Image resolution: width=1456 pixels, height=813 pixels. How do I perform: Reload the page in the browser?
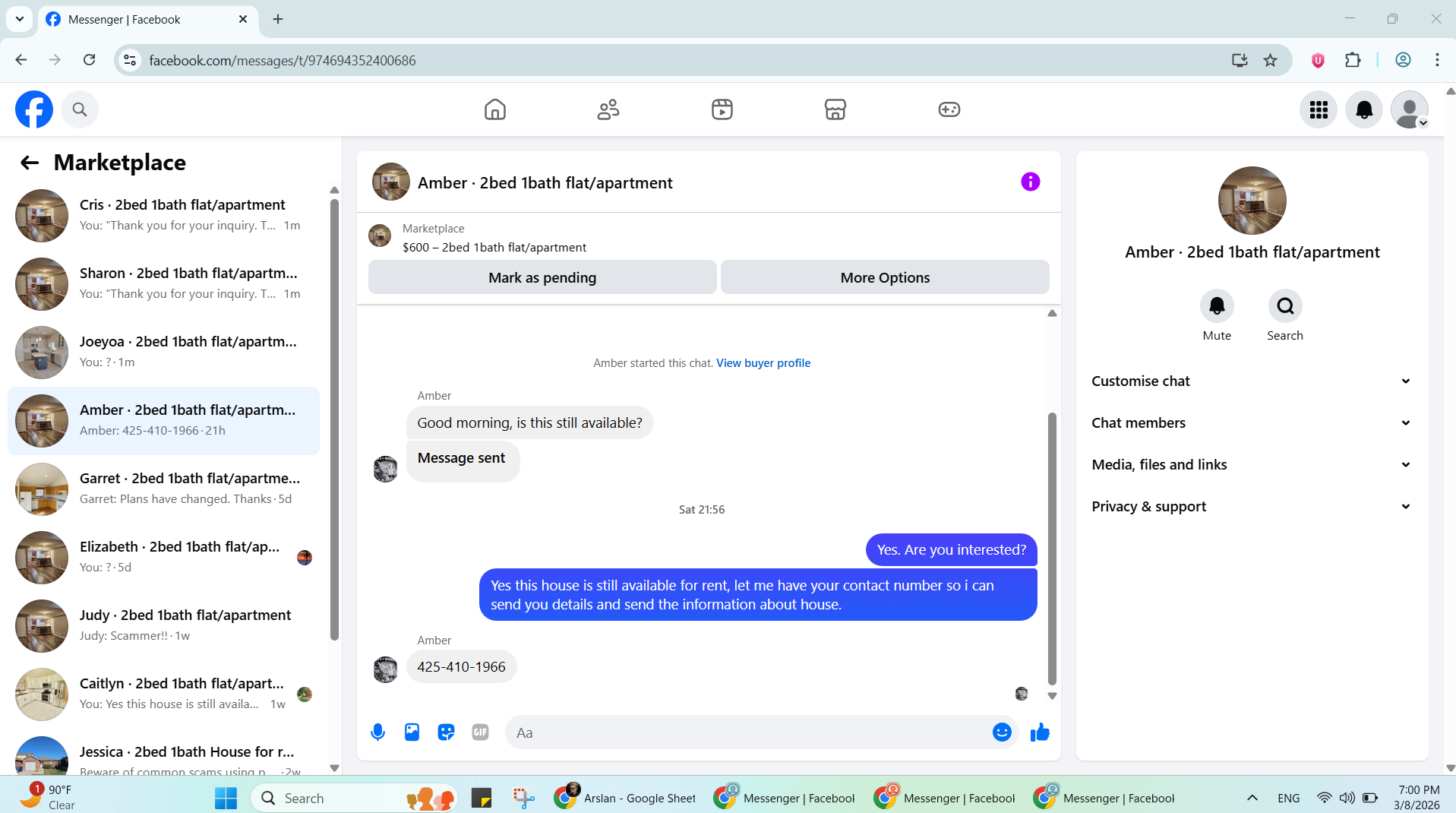coord(89,60)
